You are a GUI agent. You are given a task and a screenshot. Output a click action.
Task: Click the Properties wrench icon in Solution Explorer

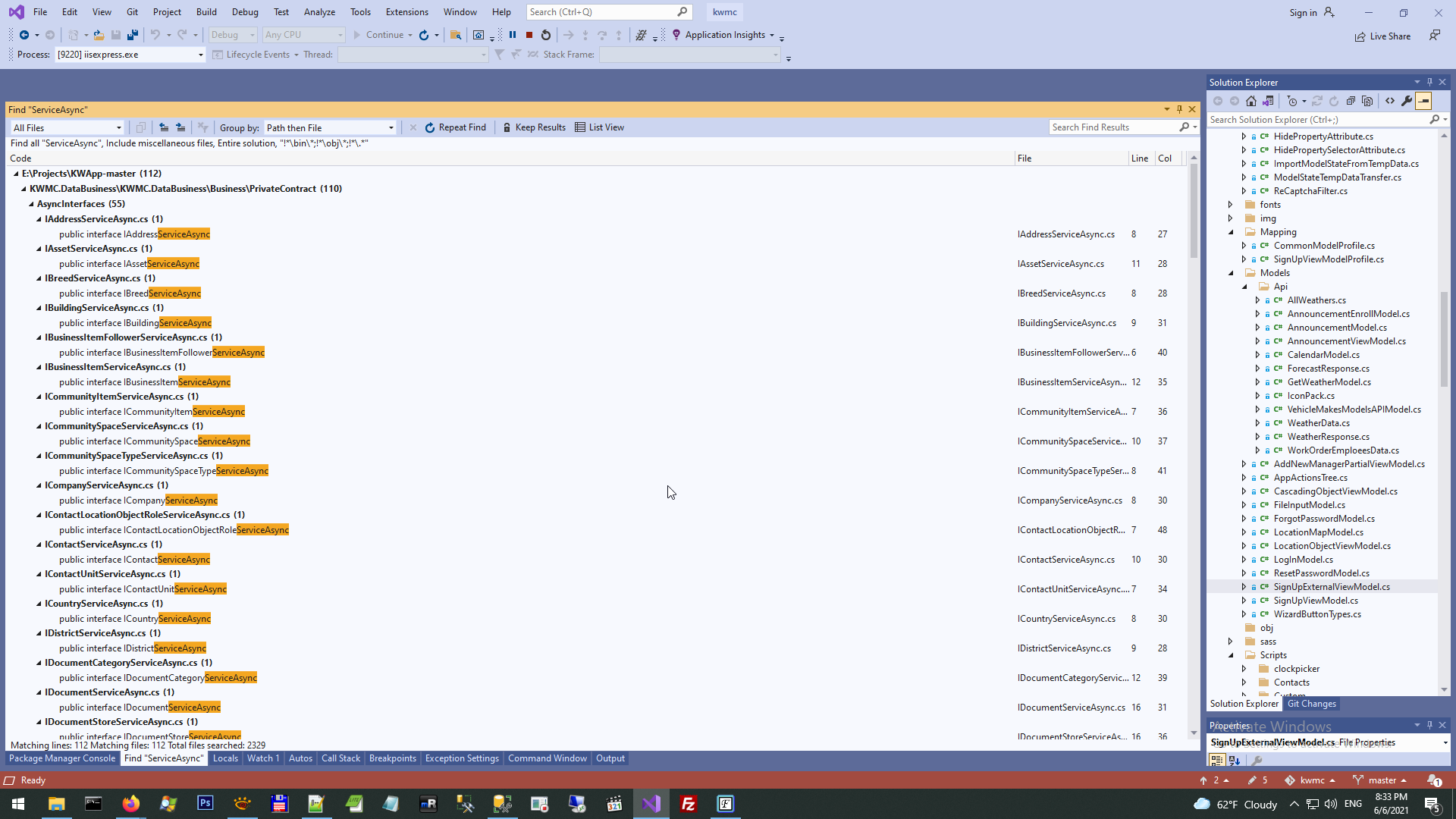[1407, 101]
